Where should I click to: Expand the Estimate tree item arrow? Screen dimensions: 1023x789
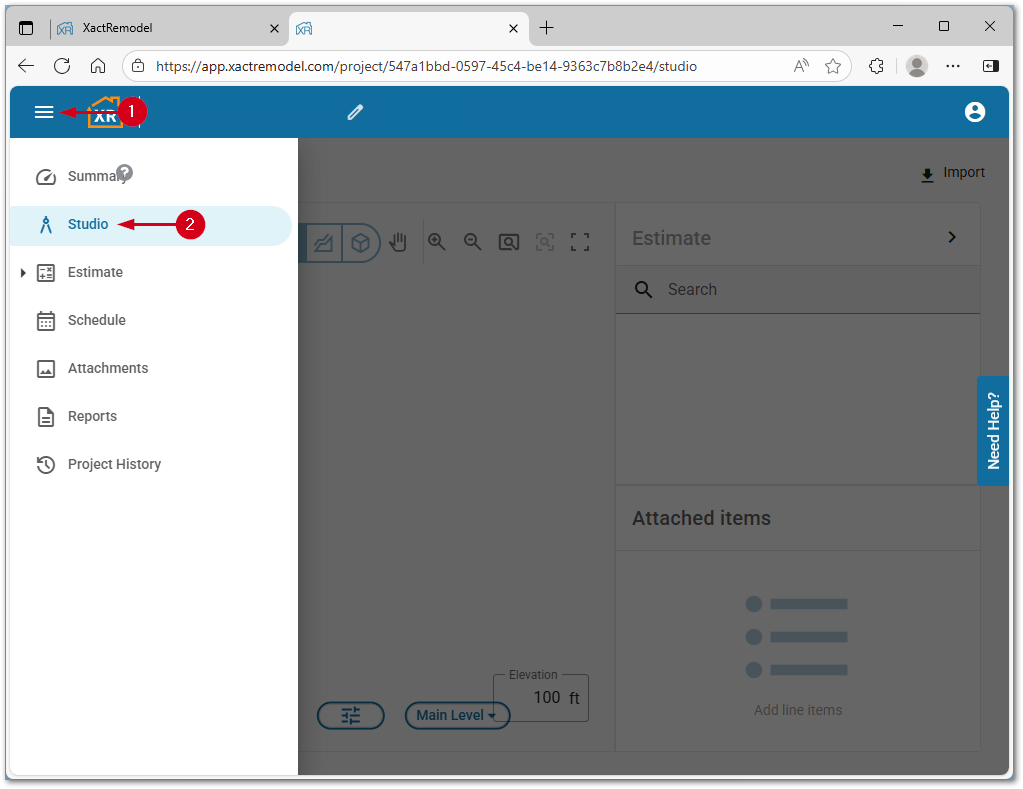[23, 273]
